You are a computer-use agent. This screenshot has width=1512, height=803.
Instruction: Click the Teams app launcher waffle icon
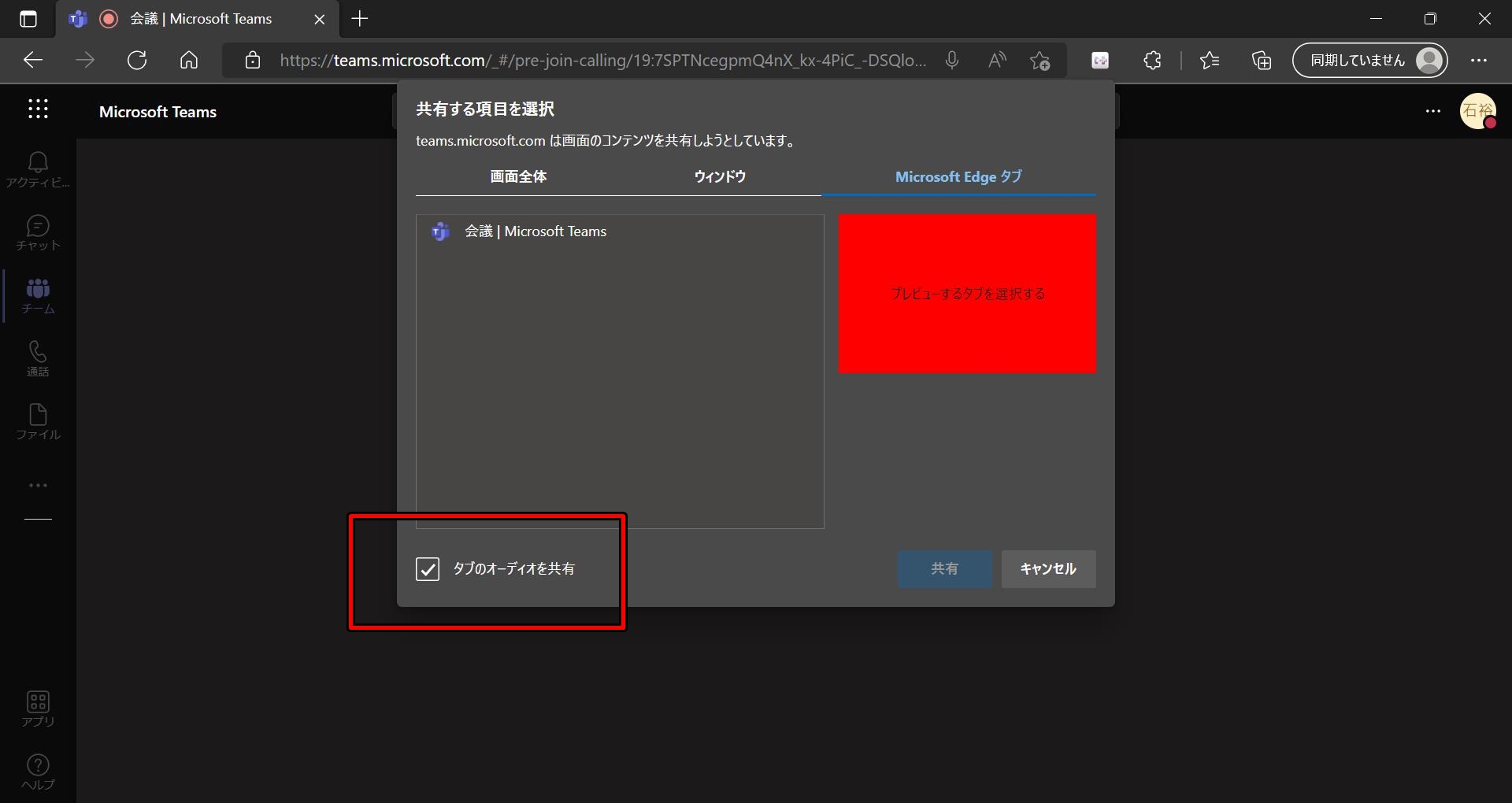click(x=37, y=110)
